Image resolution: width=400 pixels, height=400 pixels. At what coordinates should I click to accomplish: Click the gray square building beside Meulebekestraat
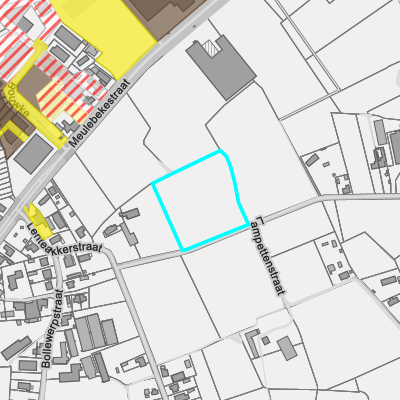[34, 154]
